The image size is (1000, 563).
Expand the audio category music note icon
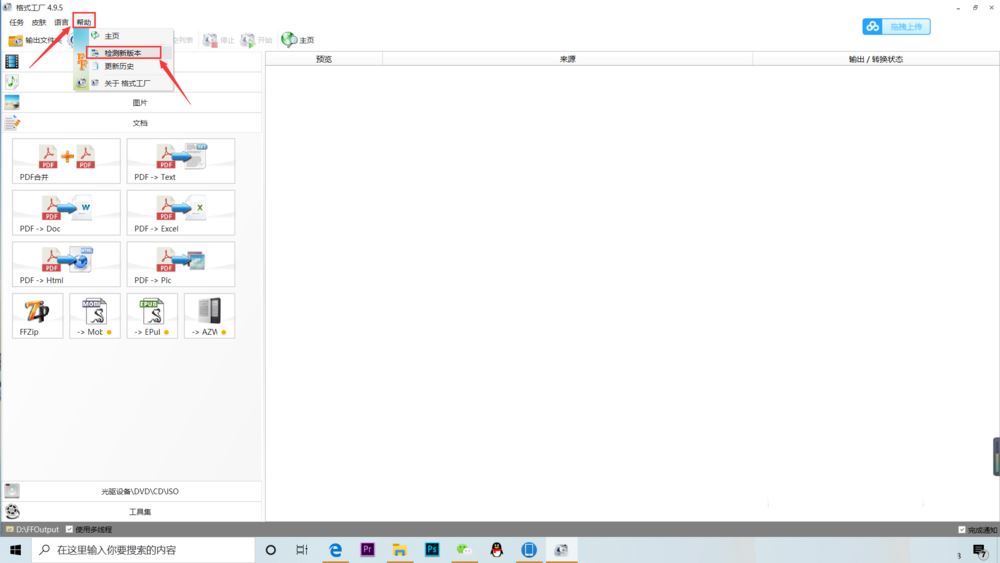(11, 82)
